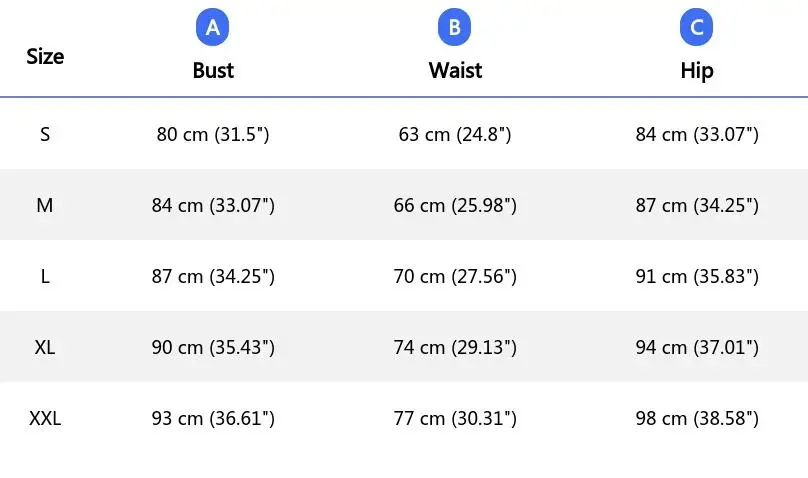Viewport: 808px width, 478px height.
Task: Click bust value 80 cm (31.5")
Action: click(213, 134)
